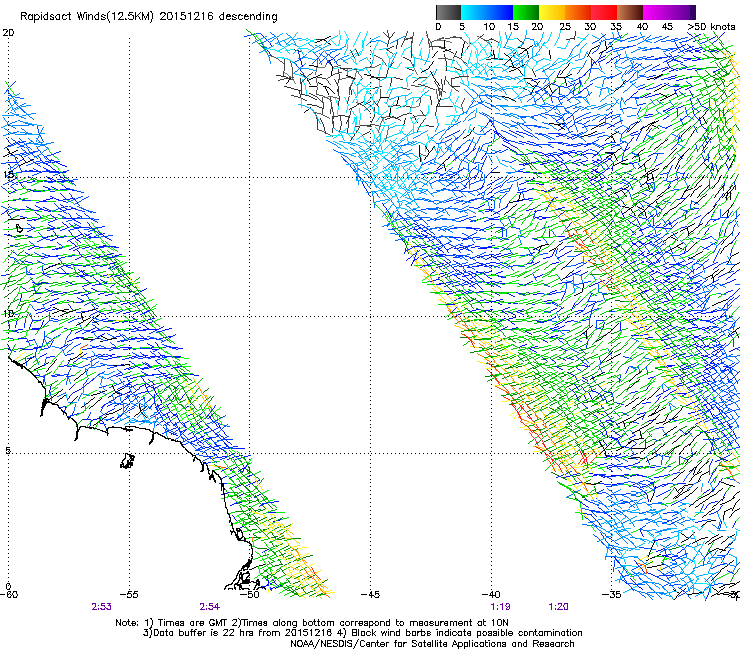Viewport: 740px width, 650px height.
Task: Click the longitude label '-40'
Action: click(491, 594)
